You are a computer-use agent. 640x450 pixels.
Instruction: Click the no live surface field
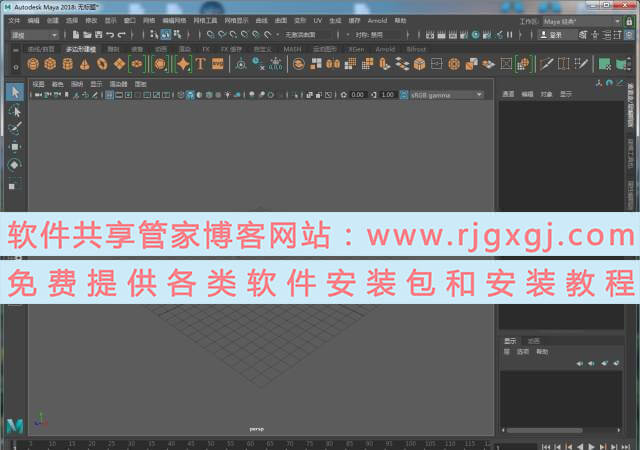[307, 35]
